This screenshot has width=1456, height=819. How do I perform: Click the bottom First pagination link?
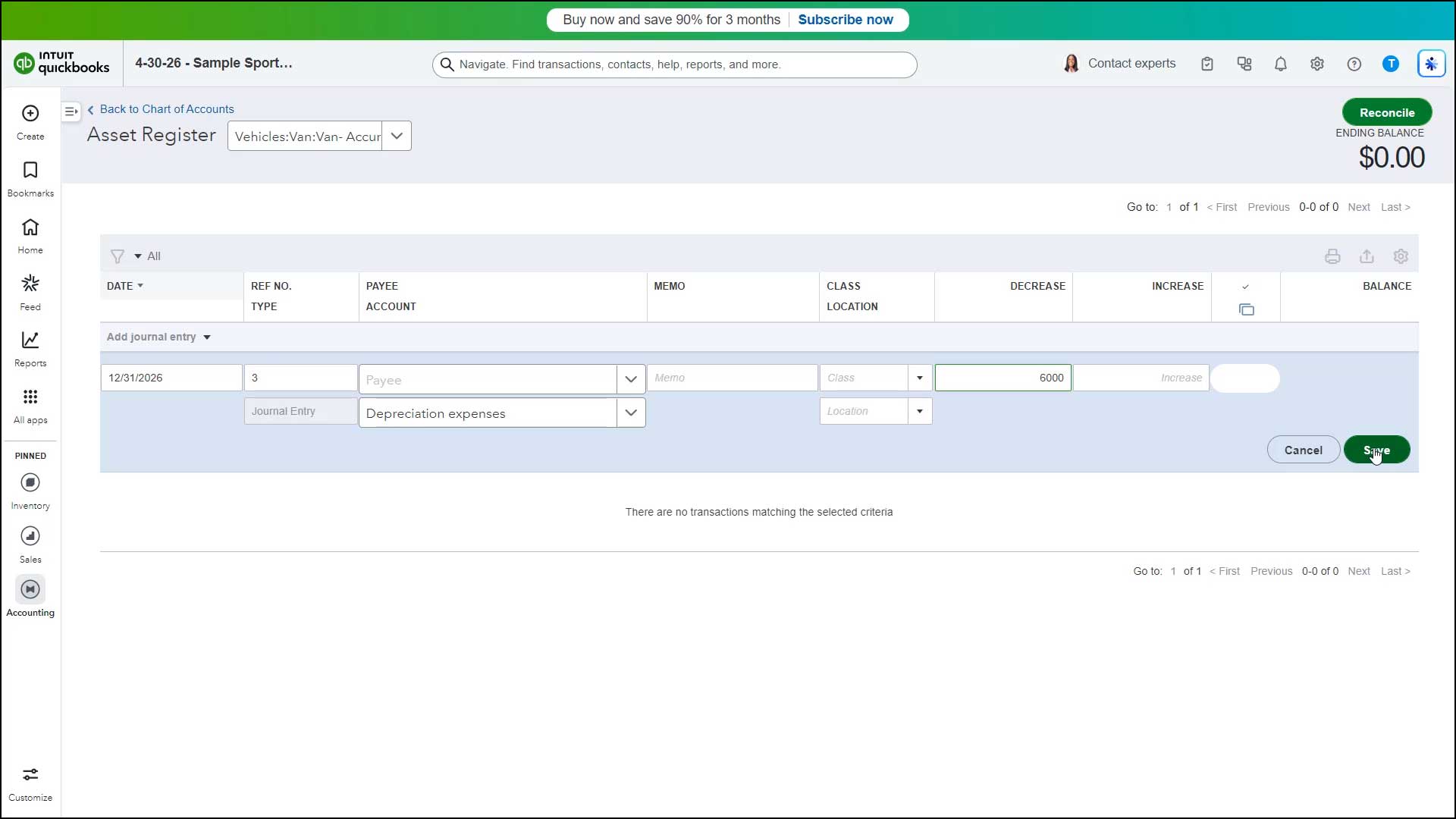click(x=1224, y=571)
